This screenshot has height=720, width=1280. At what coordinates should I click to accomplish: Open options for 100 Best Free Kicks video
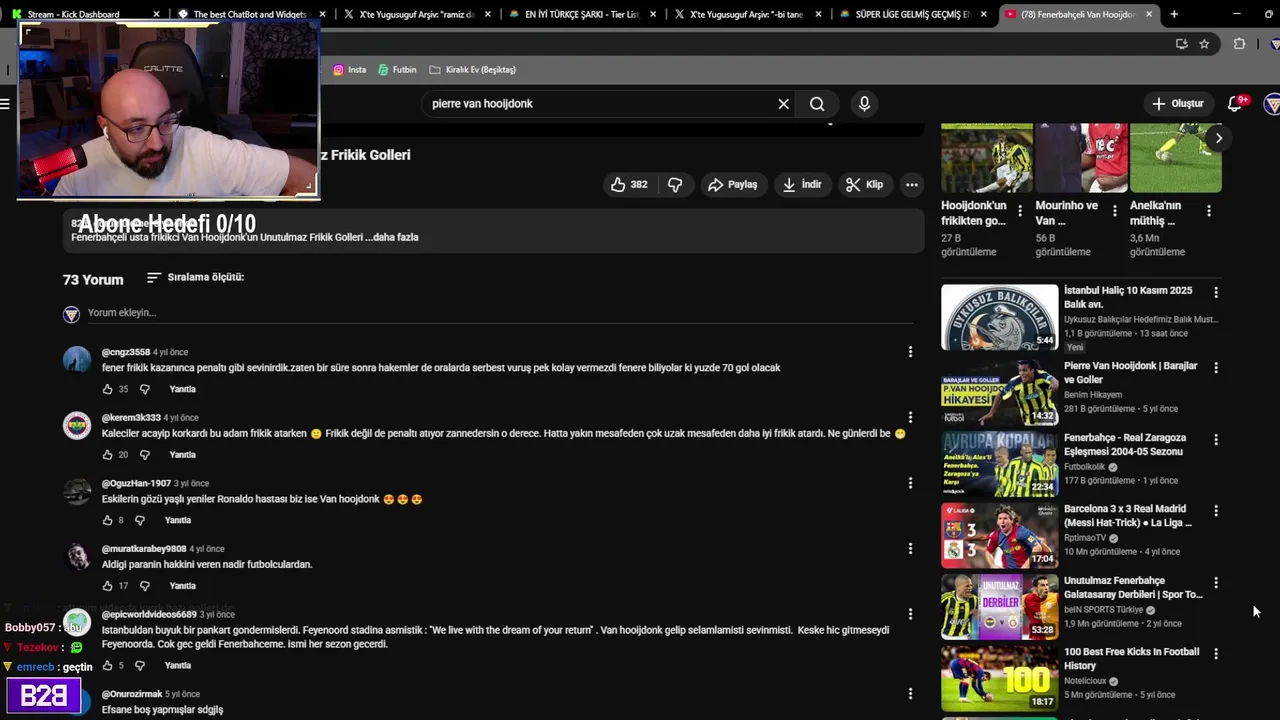[x=1216, y=654]
